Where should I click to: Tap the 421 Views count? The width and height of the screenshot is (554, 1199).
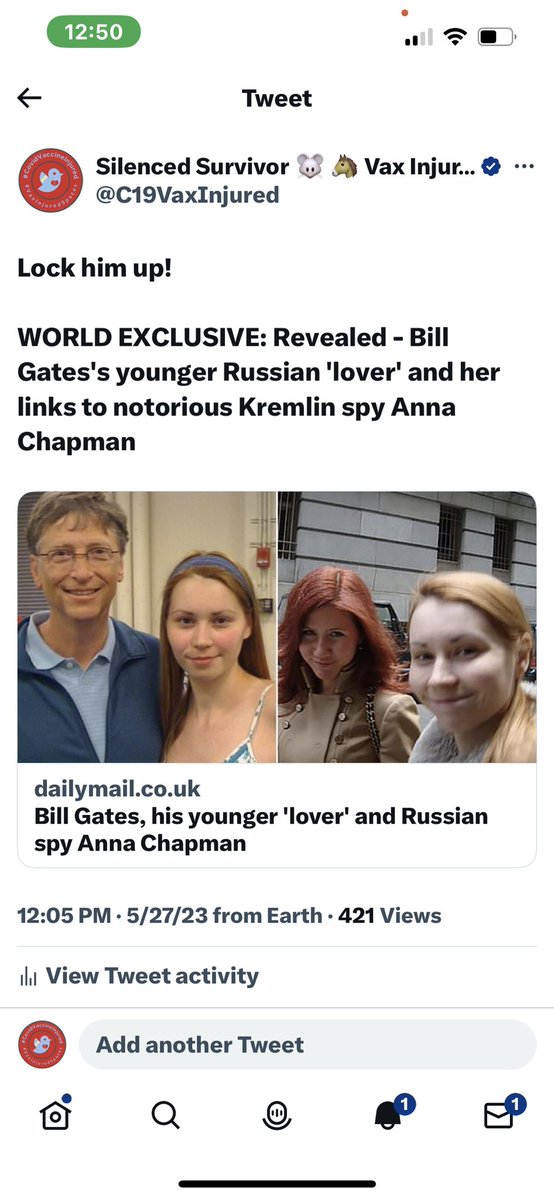pos(389,915)
